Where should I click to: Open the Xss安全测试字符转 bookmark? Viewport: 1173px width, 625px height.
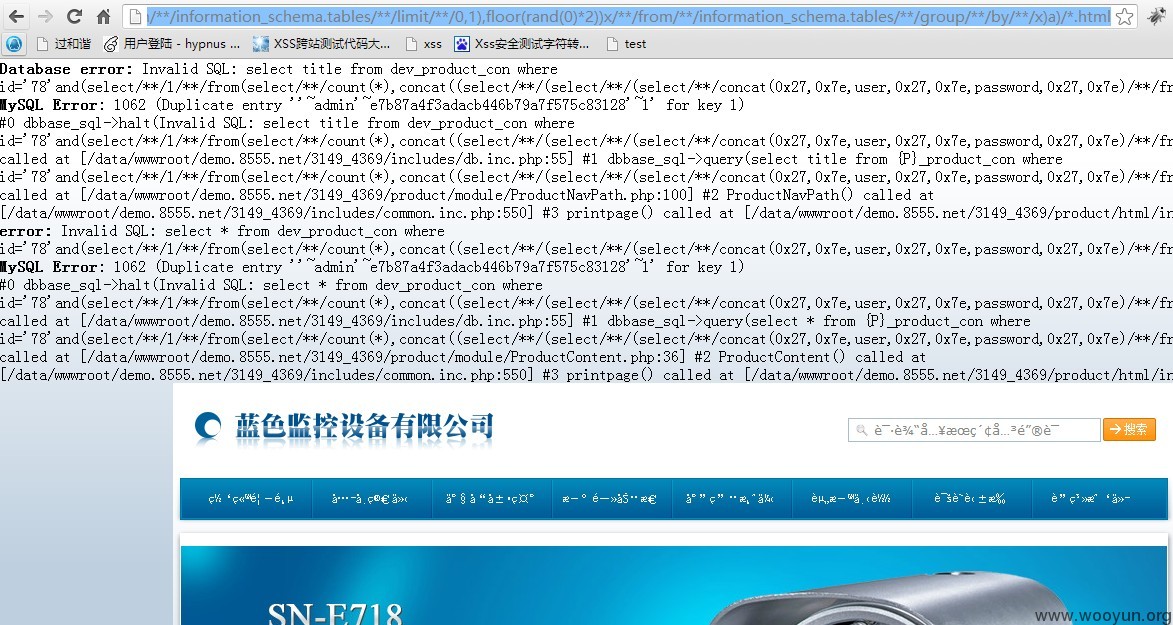[522, 44]
